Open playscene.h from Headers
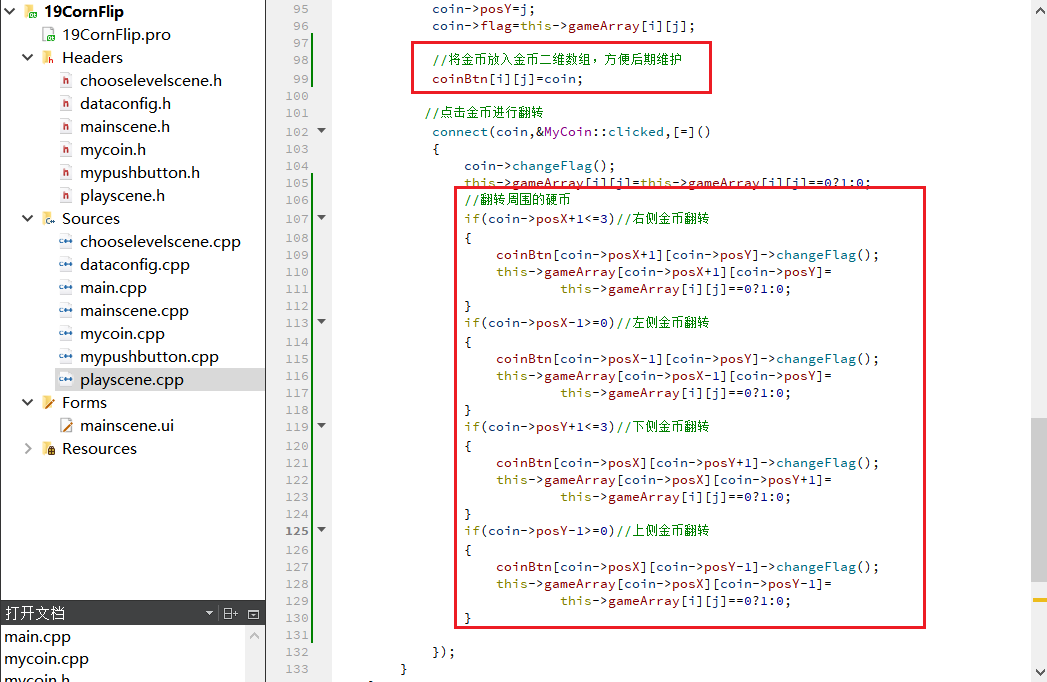The height and width of the screenshot is (682, 1047). [122, 196]
